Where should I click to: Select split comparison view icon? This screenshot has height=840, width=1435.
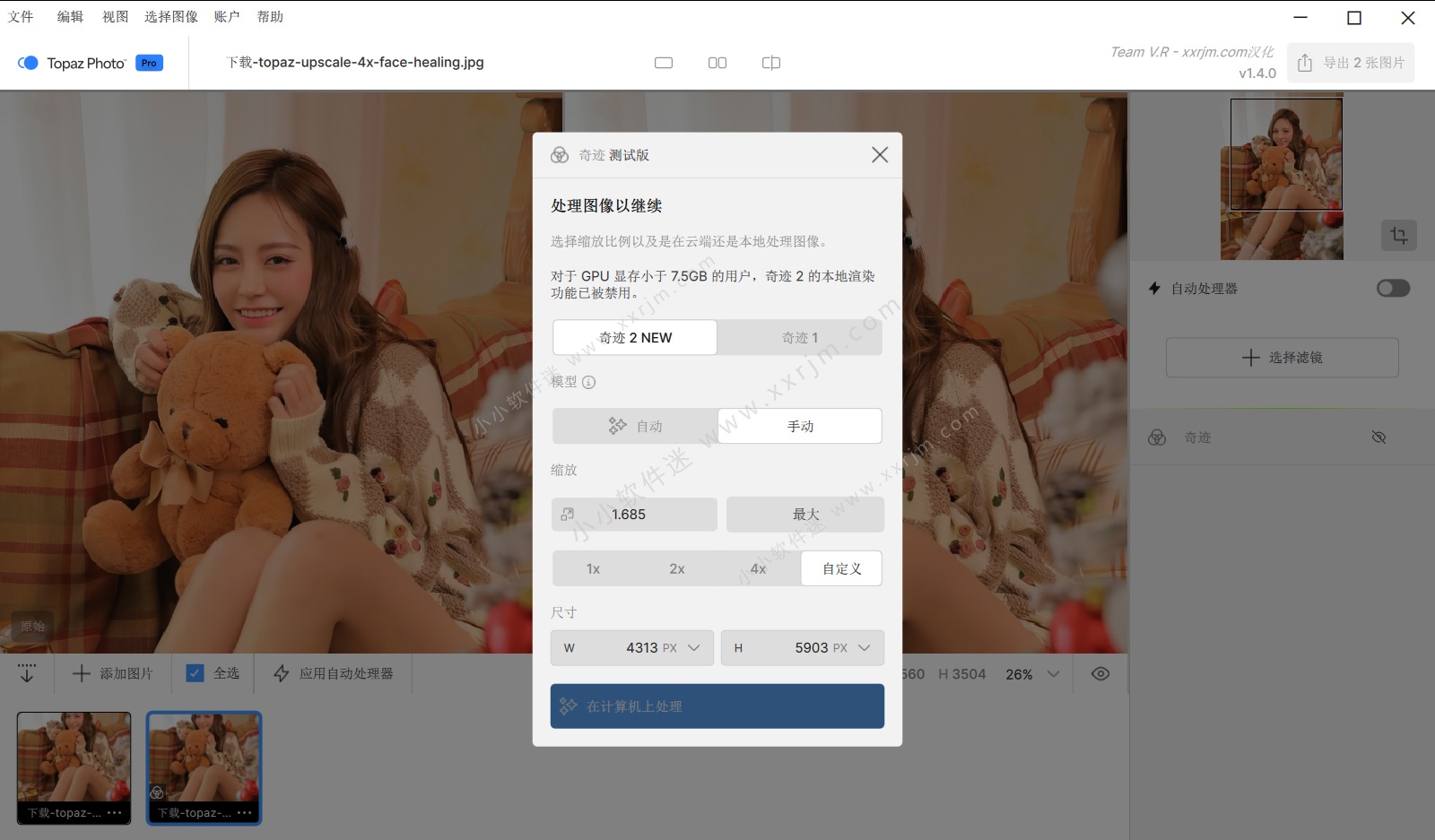pyautogui.click(x=771, y=63)
